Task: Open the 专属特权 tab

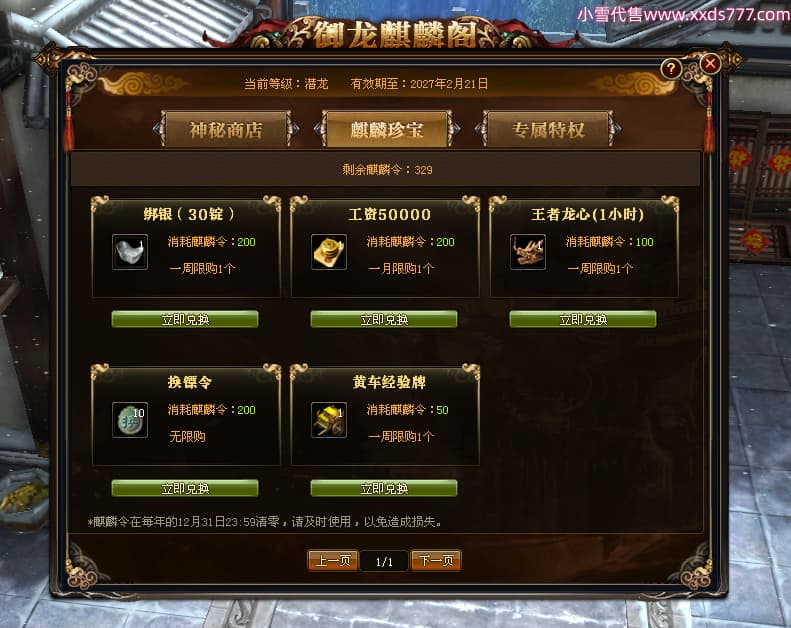Action: click(x=548, y=130)
